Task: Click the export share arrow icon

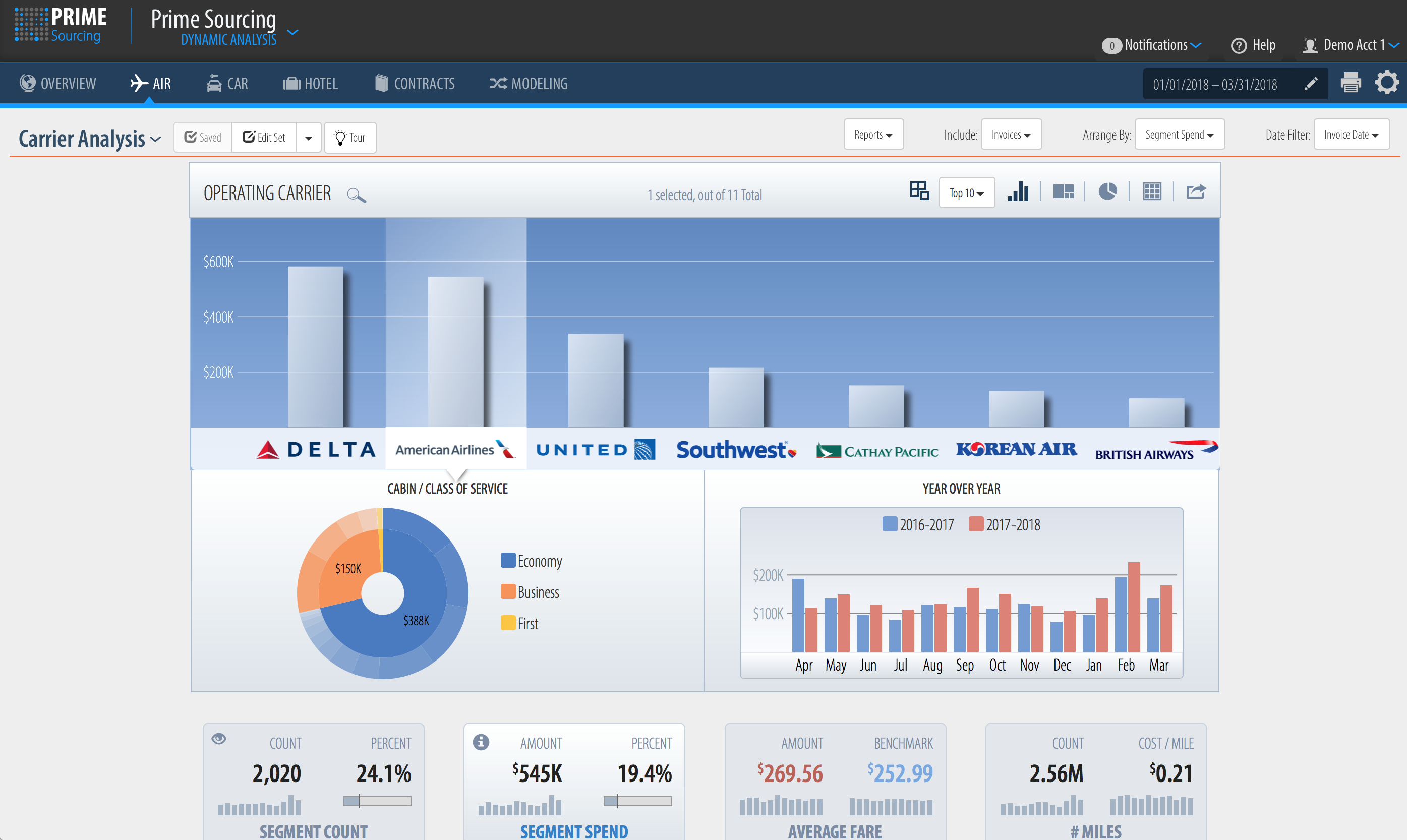Action: 1195,192
